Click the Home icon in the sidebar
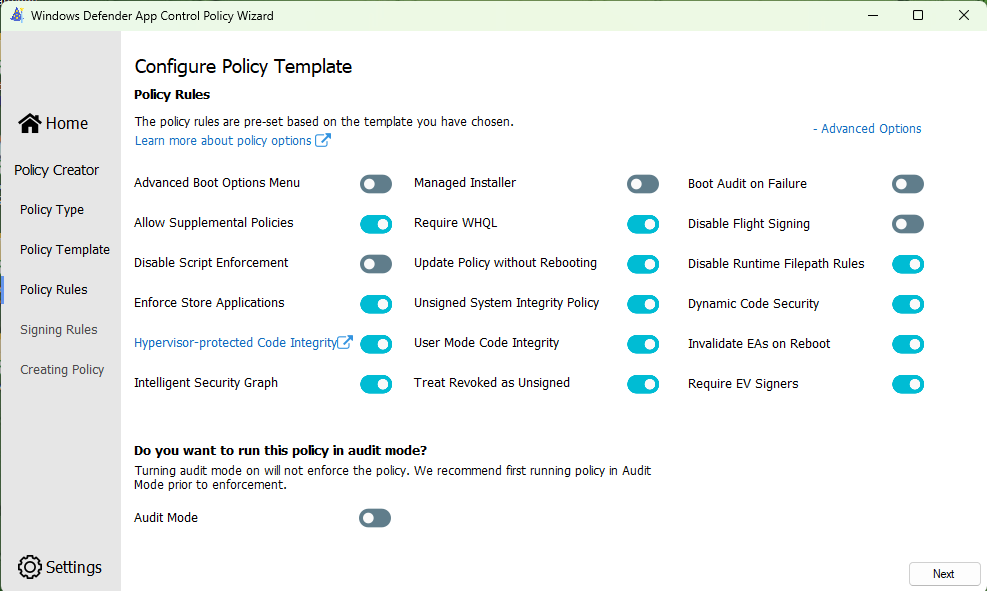Screen dimensions: 987x591 coord(28,122)
